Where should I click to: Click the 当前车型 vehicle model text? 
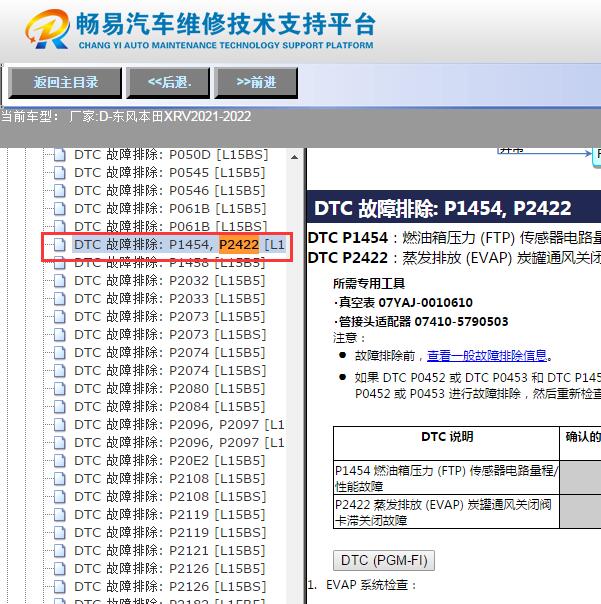pos(126,116)
